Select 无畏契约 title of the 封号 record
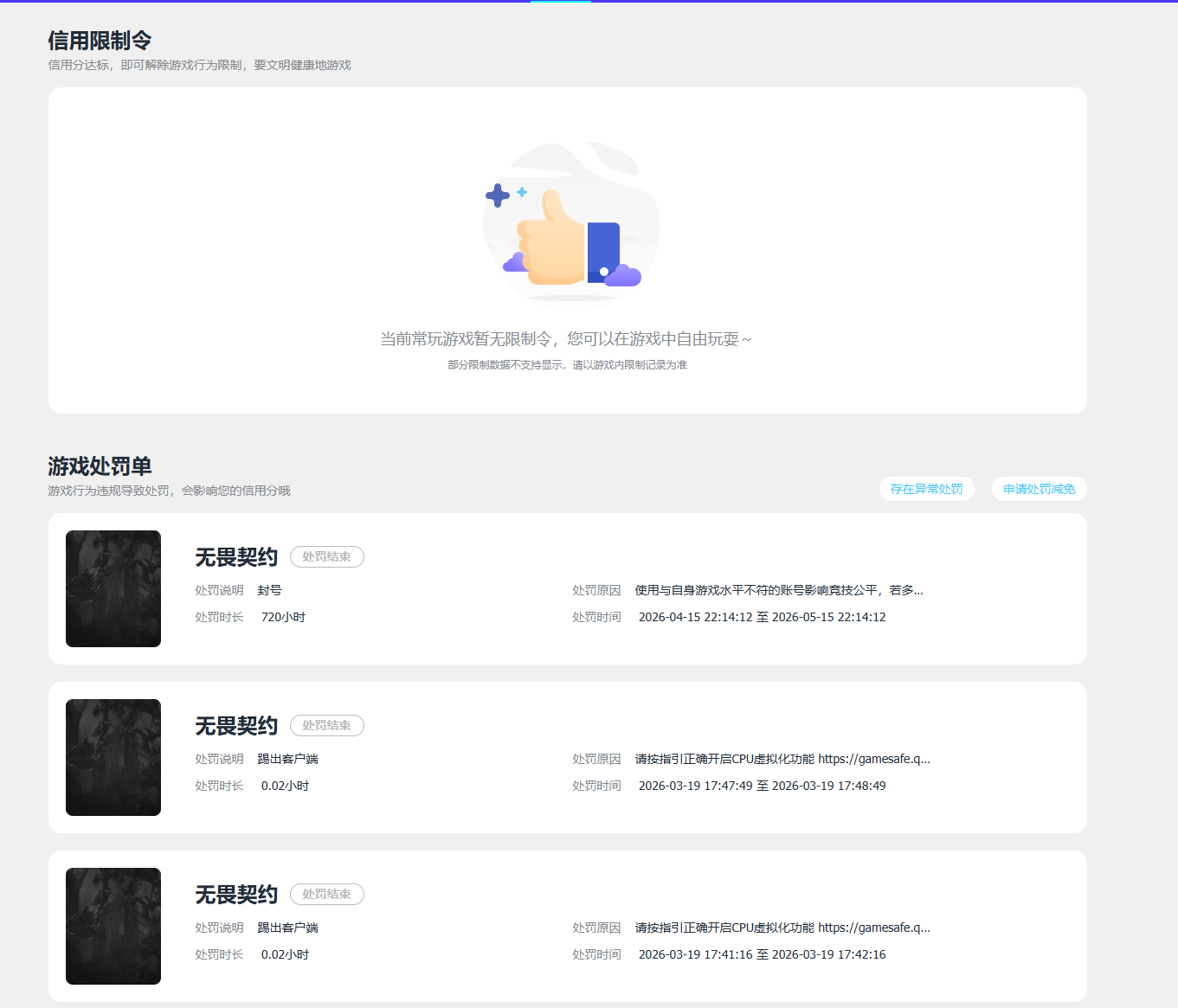 click(236, 557)
